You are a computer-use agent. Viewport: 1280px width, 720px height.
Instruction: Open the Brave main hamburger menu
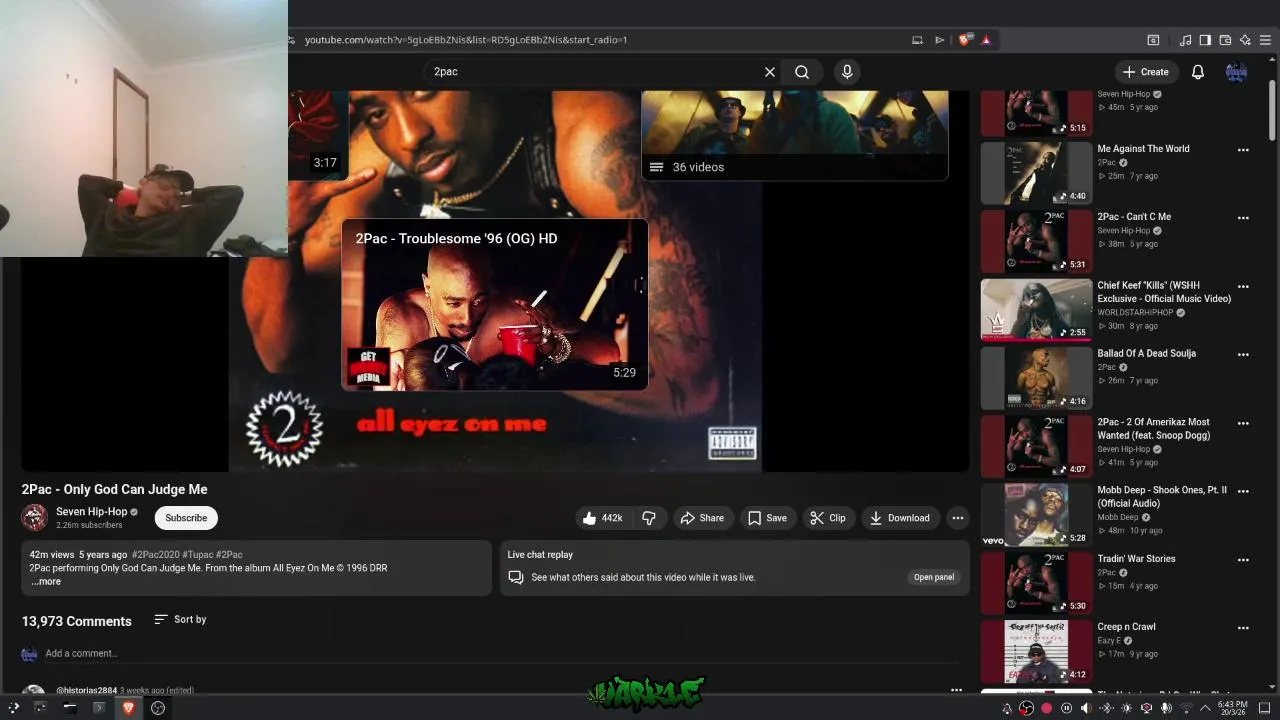point(1265,40)
